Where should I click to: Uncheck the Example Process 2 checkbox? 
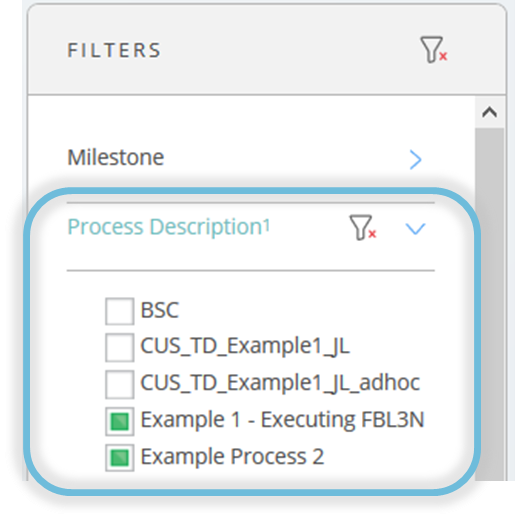(120, 457)
